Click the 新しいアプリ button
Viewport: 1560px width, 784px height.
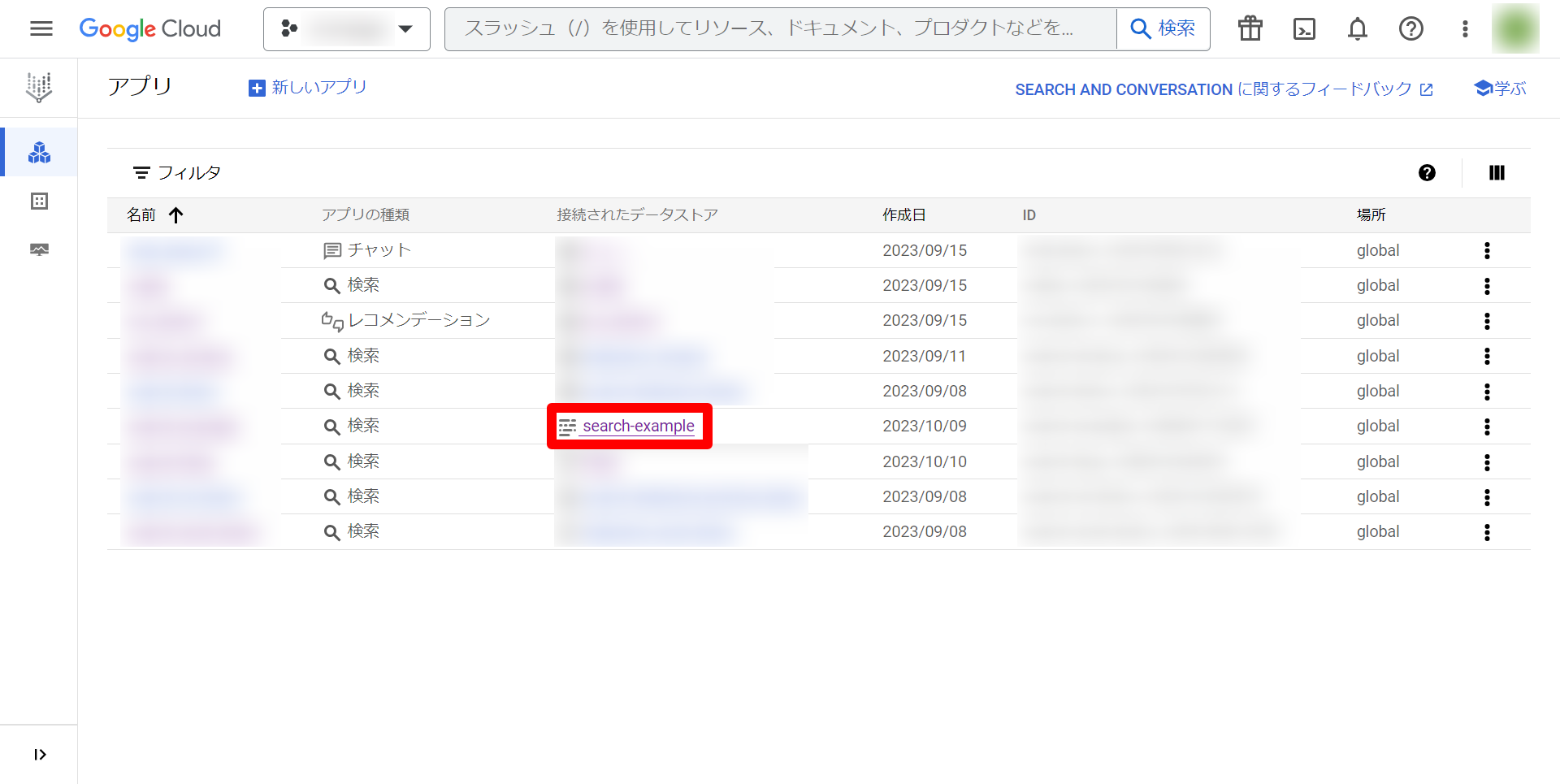click(308, 87)
